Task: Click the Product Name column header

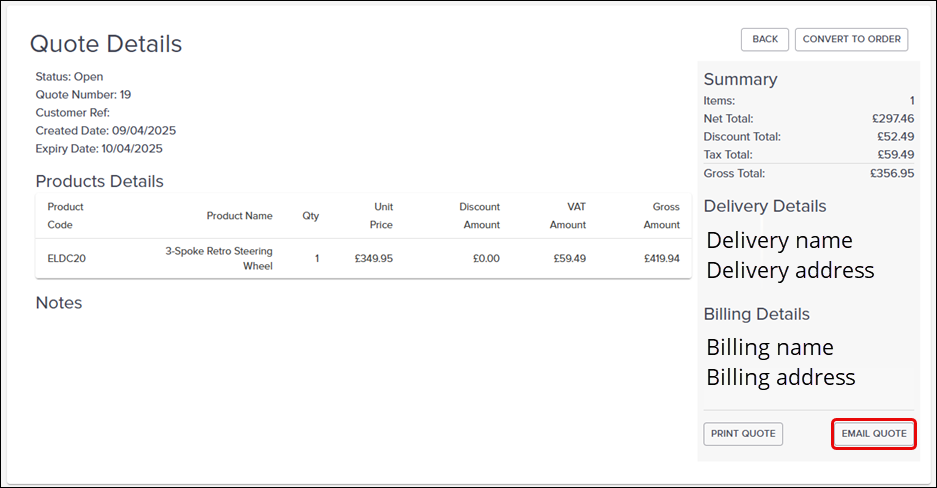Action: (239, 216)
